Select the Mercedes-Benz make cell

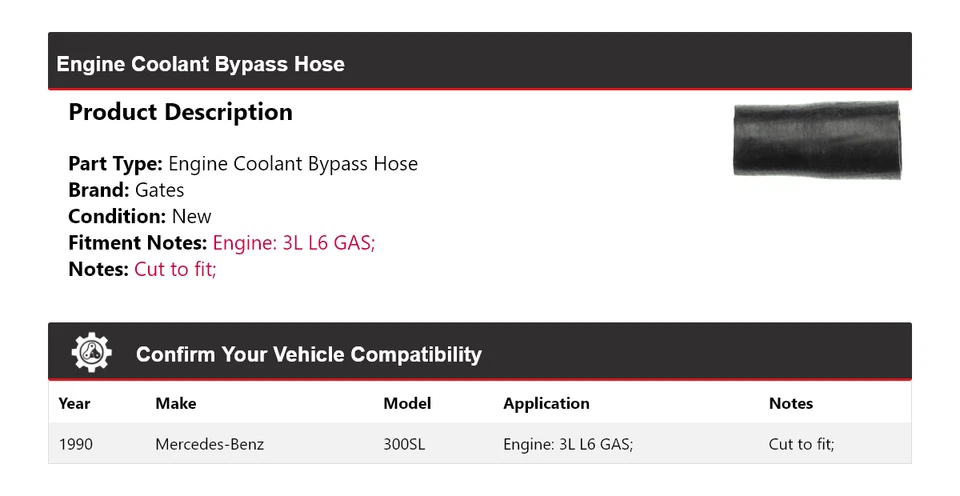tap(210, 444)
